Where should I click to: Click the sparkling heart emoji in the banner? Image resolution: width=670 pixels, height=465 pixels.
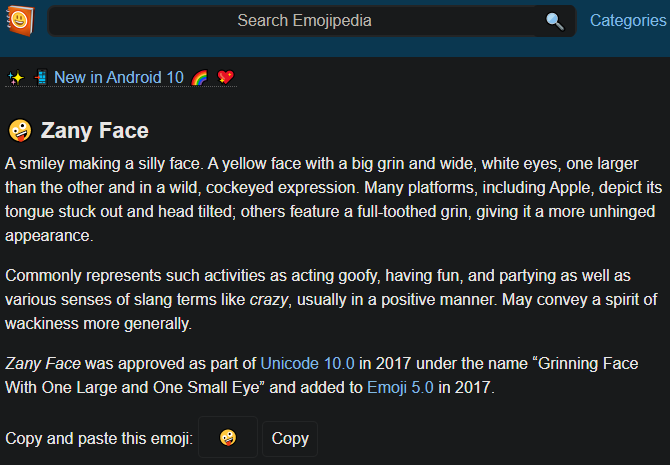tap(225, 77)
